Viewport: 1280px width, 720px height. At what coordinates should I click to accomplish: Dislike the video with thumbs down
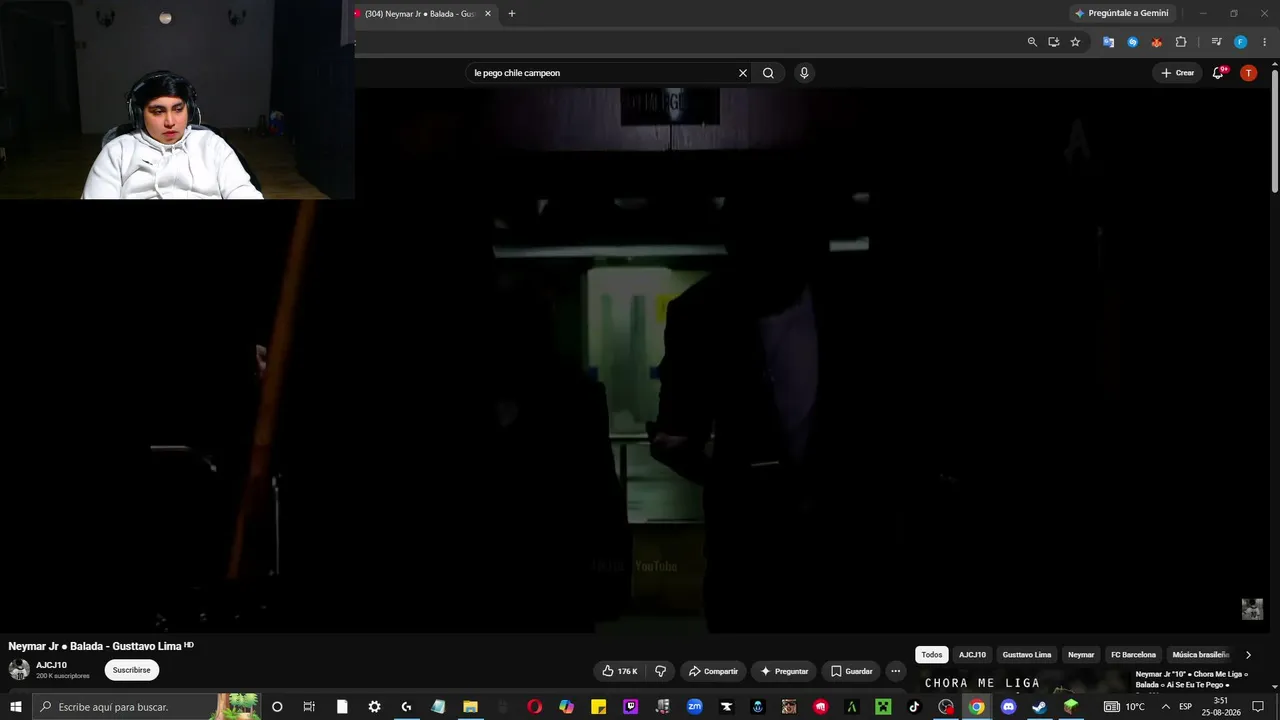pos(660,671)
